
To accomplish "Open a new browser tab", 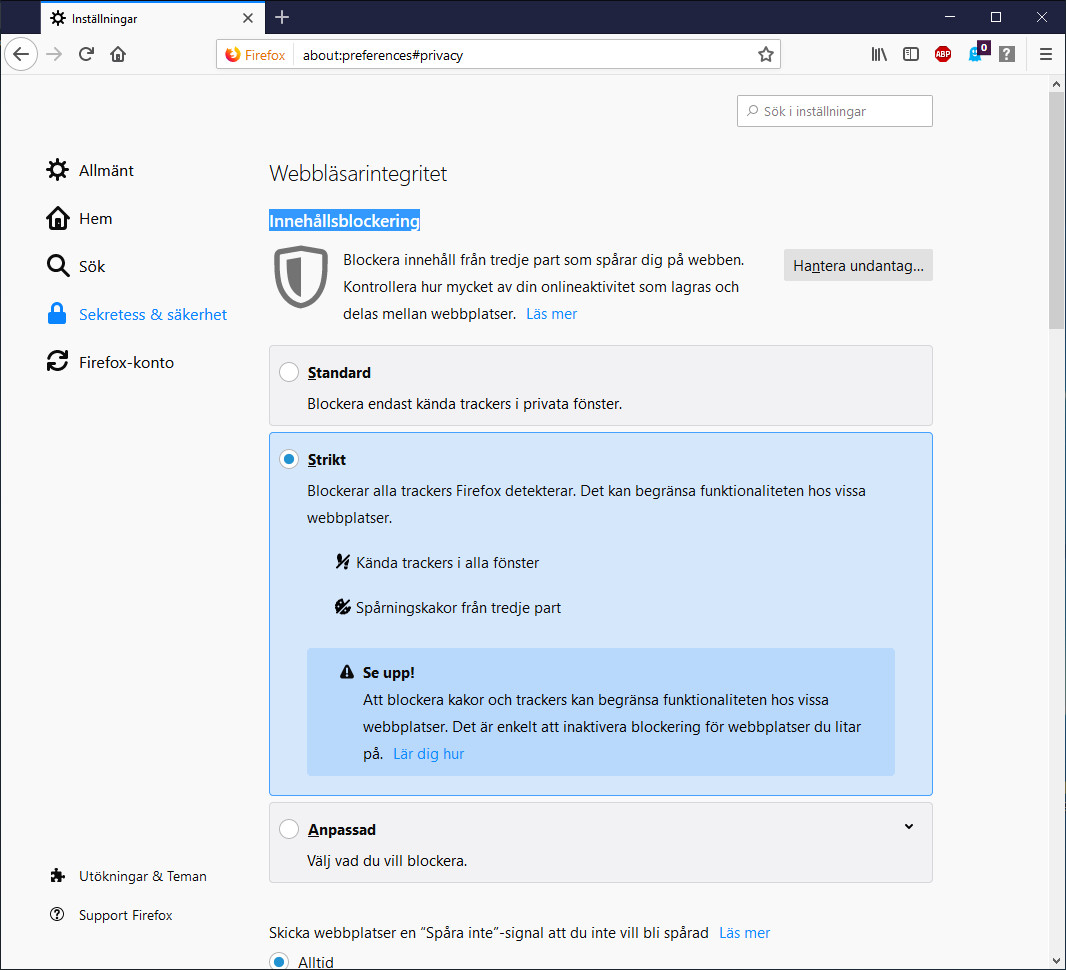I will (x=282, y=17).
